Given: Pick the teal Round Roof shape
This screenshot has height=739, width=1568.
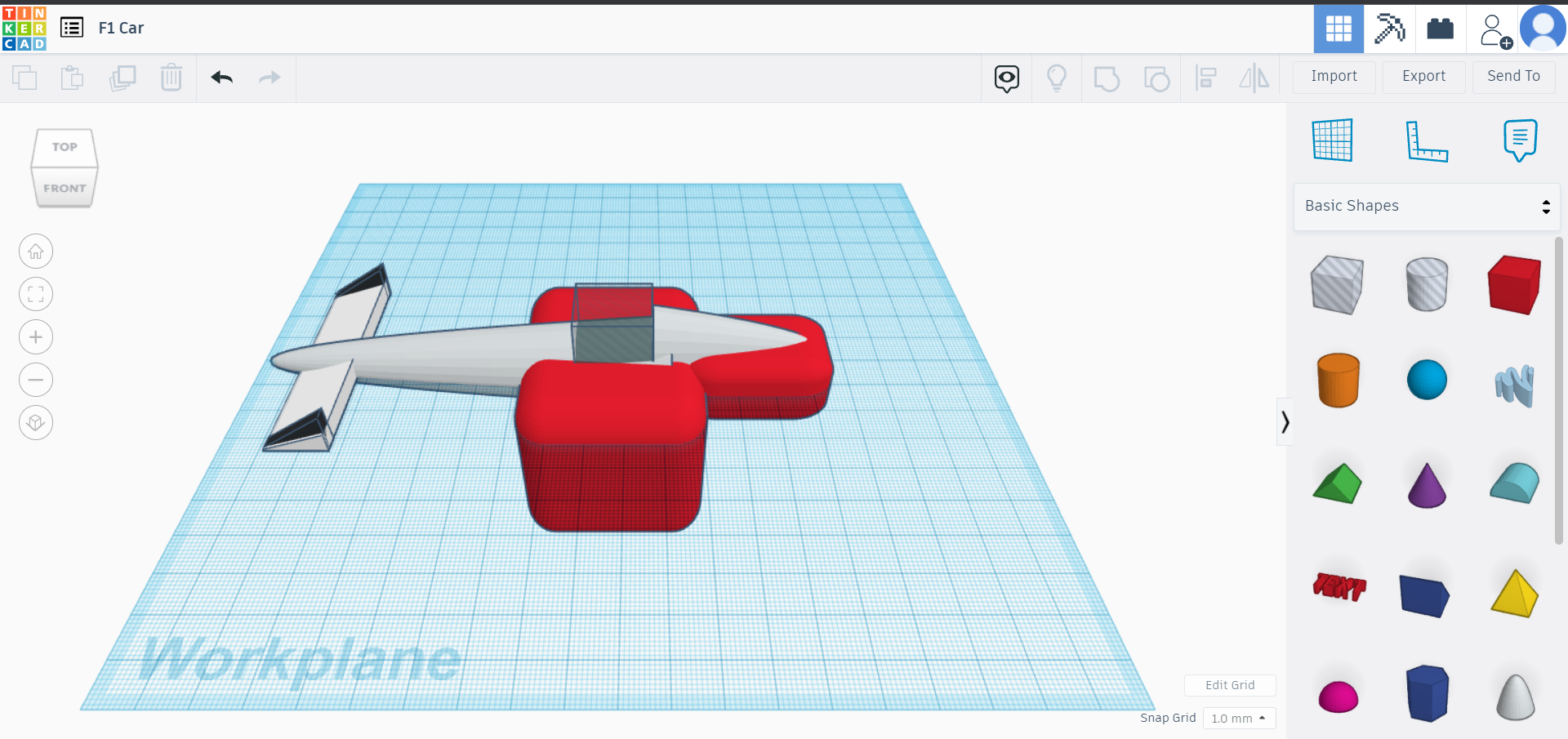Looking at the screenshot, I should (1515, 483).
